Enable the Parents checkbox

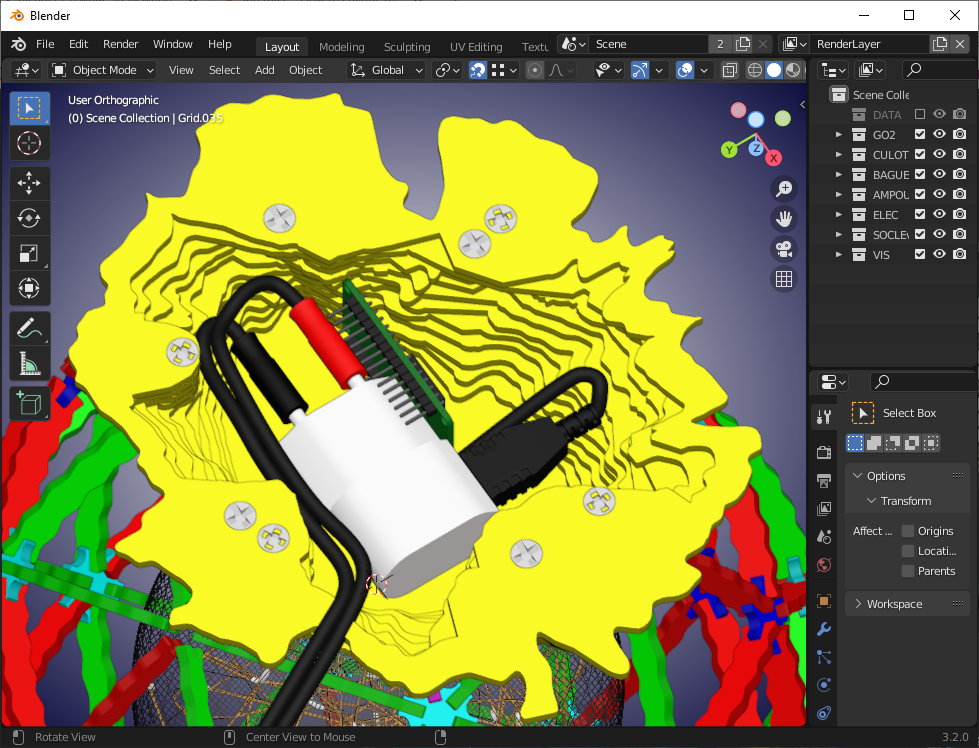pyautogui.click(x=908, y=571)
